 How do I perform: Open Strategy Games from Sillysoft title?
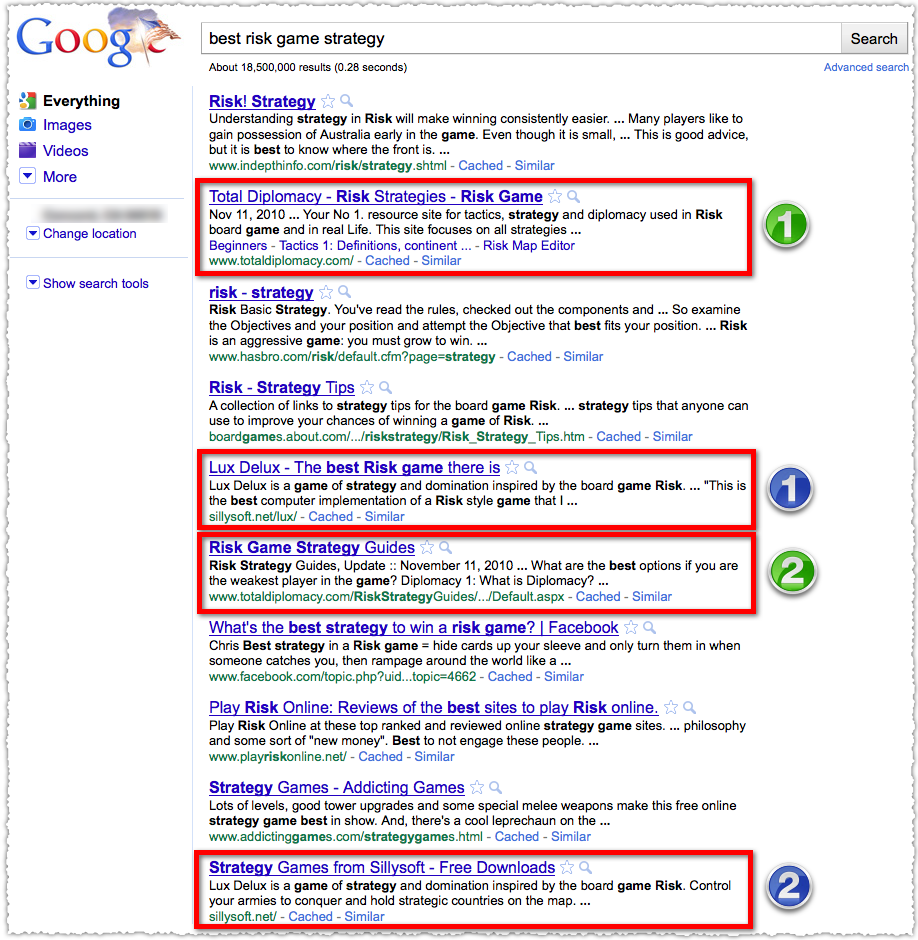pyautogui.click(x=382, y=867)
